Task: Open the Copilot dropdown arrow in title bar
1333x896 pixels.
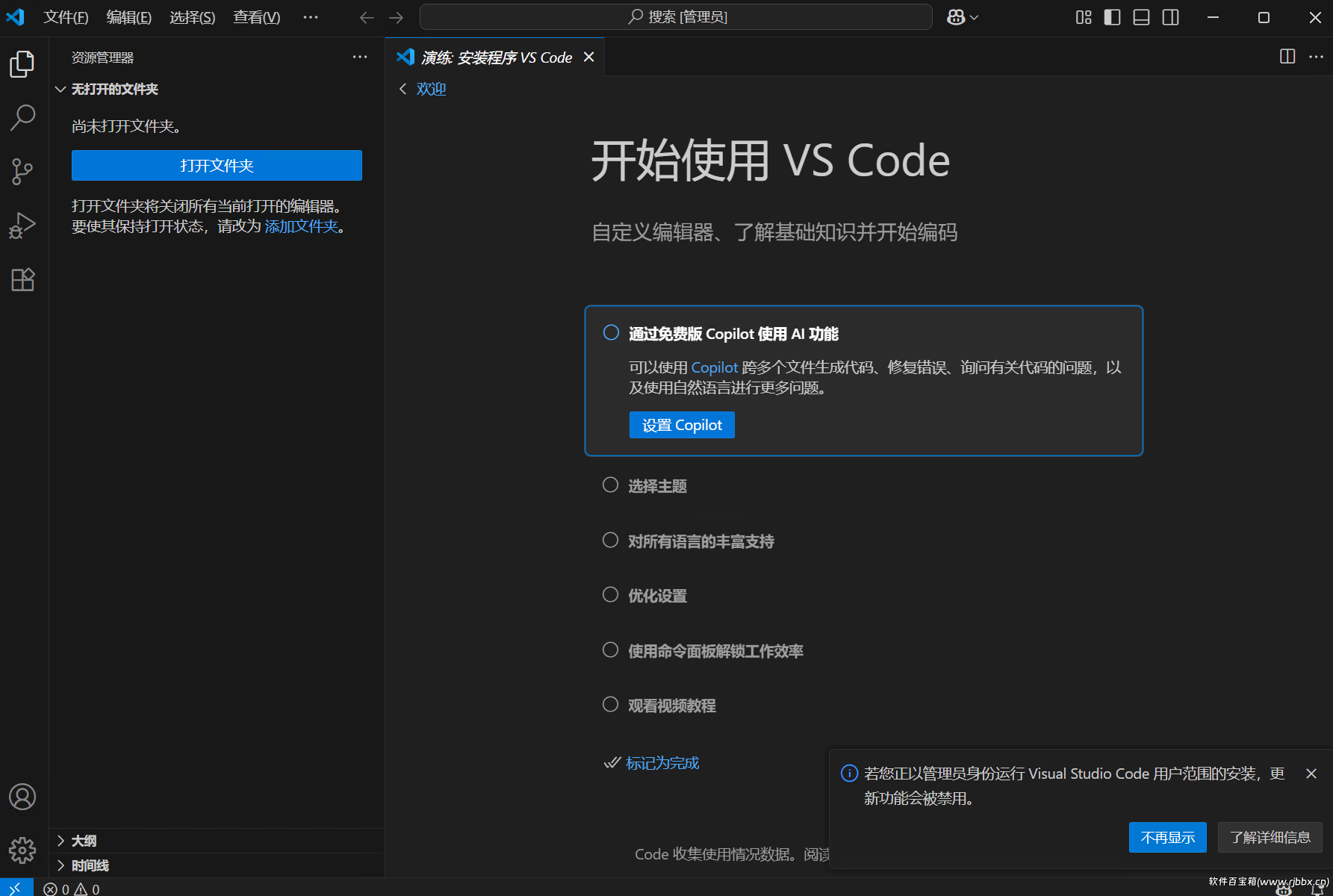Action: tap(974, 17)
